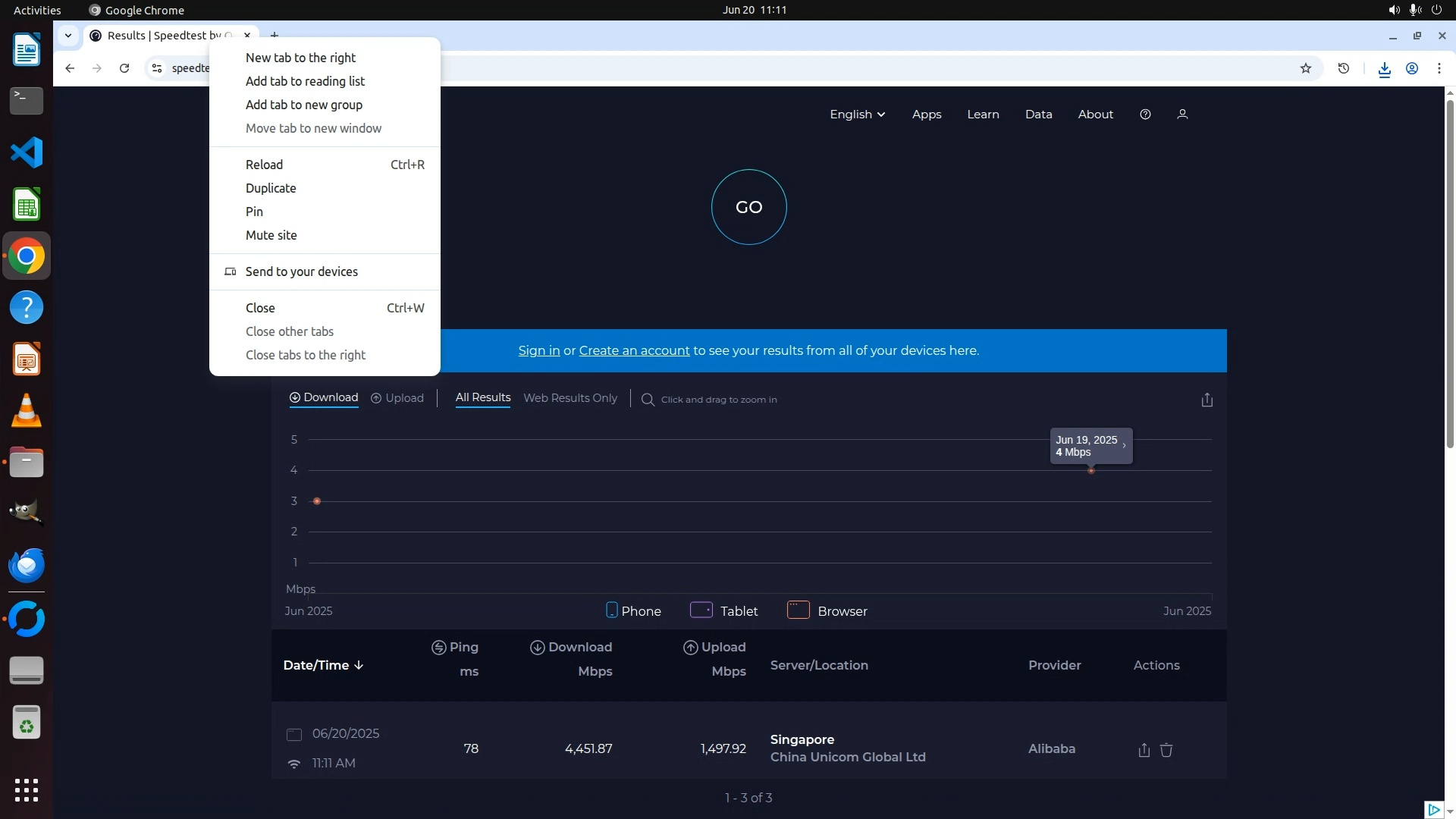Open the user account icon in site header
The width and height of the screenshot is (1456, 819).
tap(1181, 115)
